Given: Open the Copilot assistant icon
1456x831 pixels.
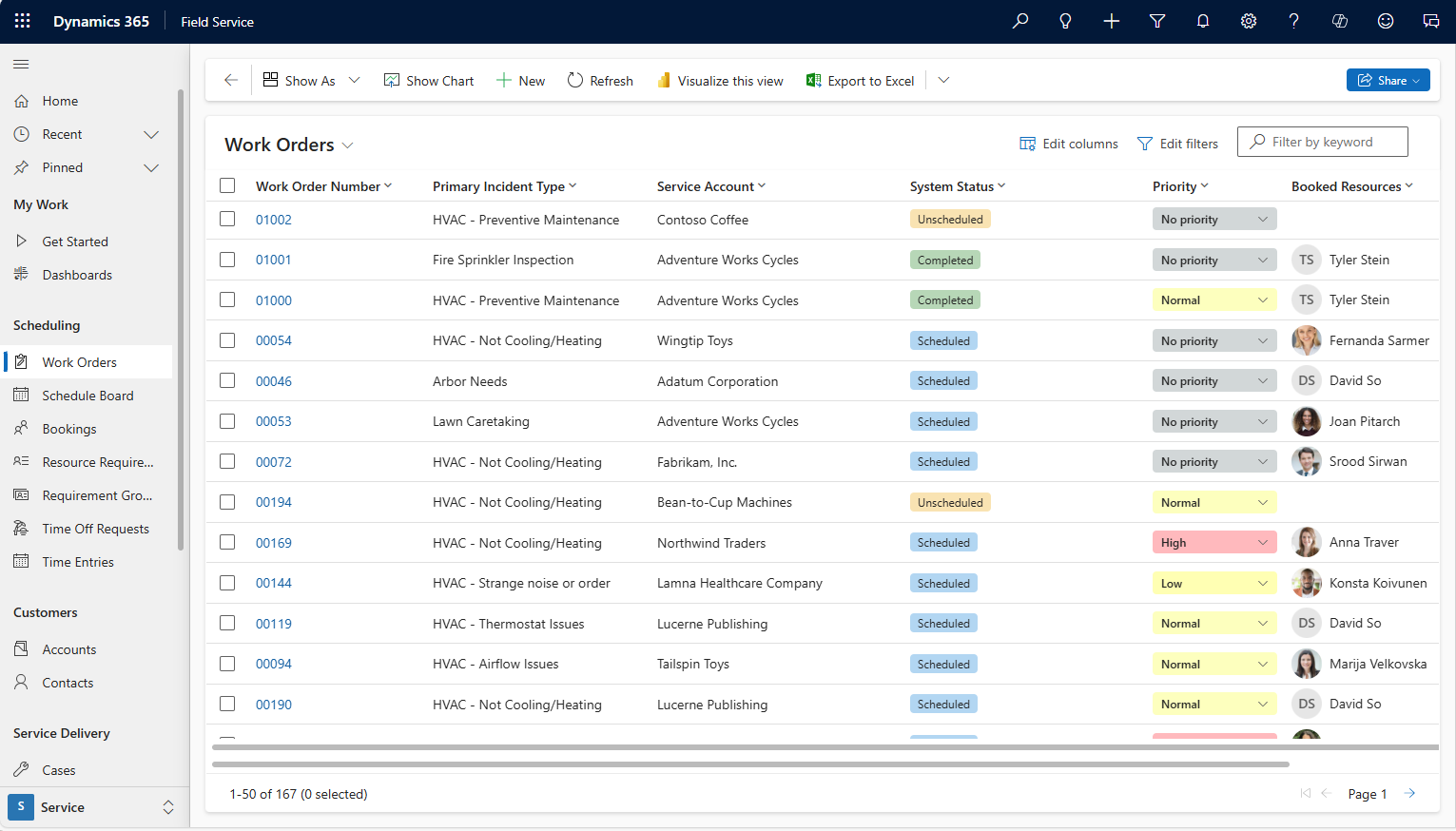Looking at the screenshot, I should (1340, 20).
